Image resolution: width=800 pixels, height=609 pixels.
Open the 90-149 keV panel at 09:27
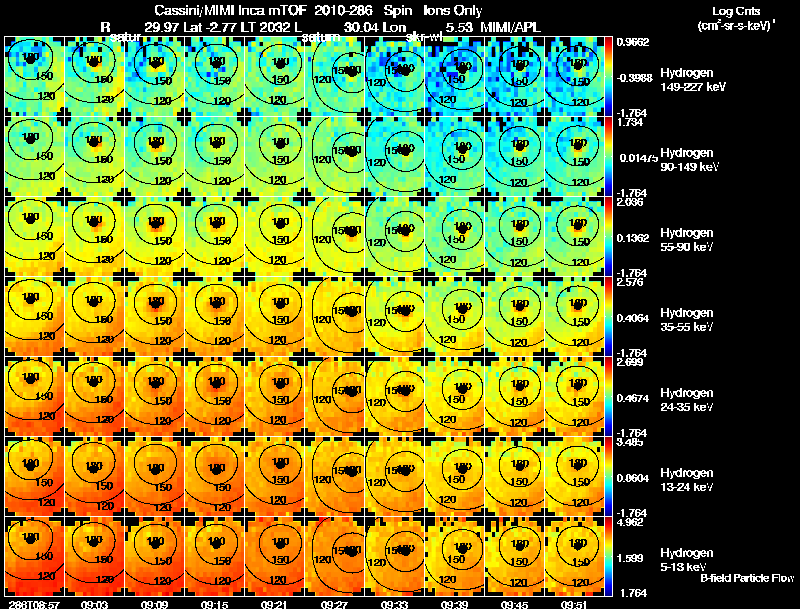click(335, 157)
